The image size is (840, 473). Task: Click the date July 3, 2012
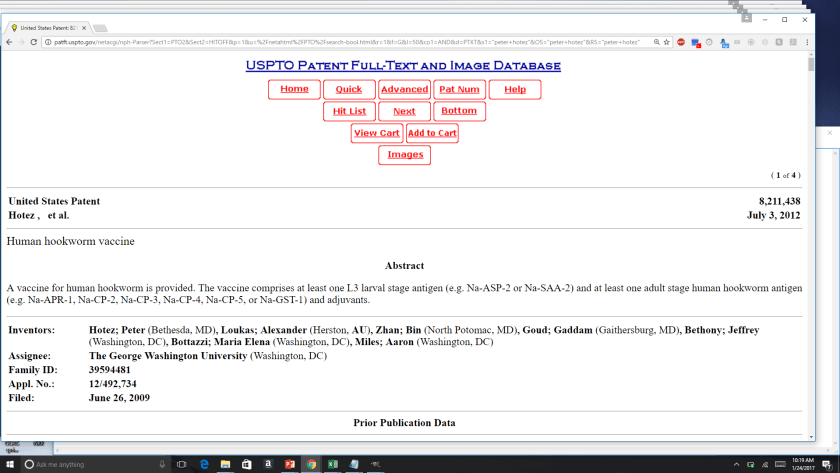pos(774,215)
